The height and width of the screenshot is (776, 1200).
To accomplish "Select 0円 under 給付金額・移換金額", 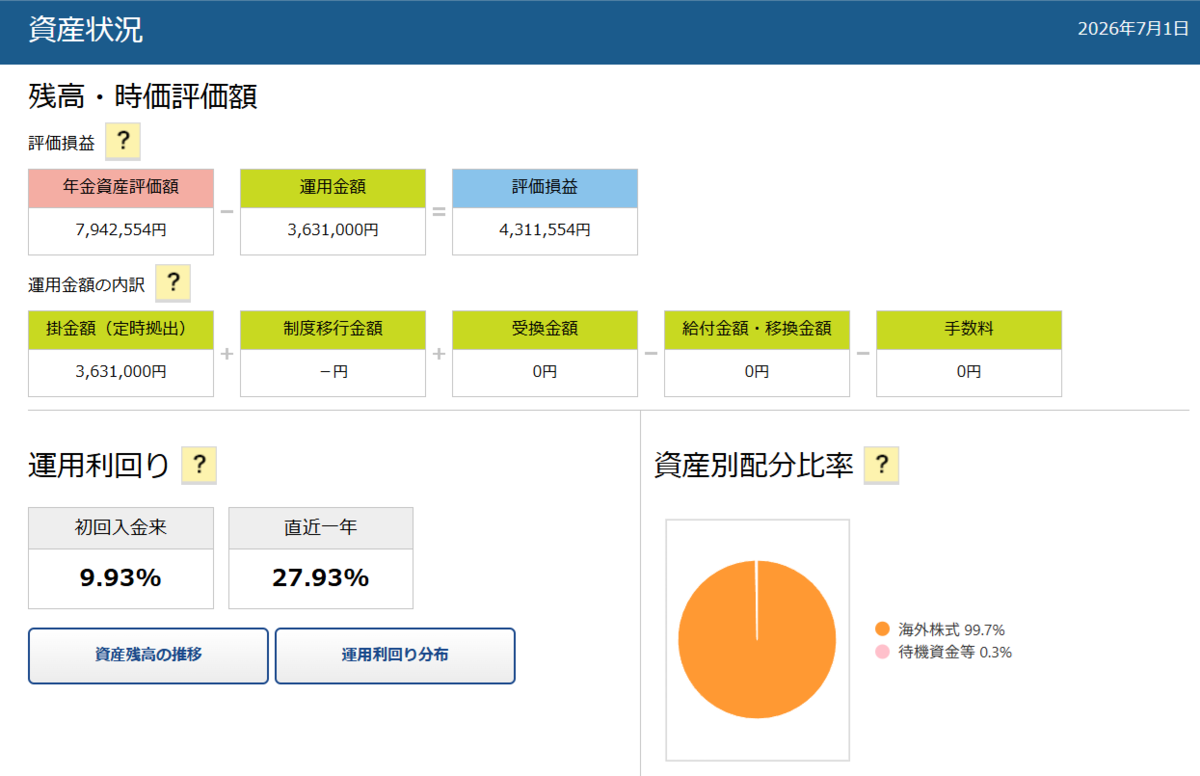I will coord(757,372).
